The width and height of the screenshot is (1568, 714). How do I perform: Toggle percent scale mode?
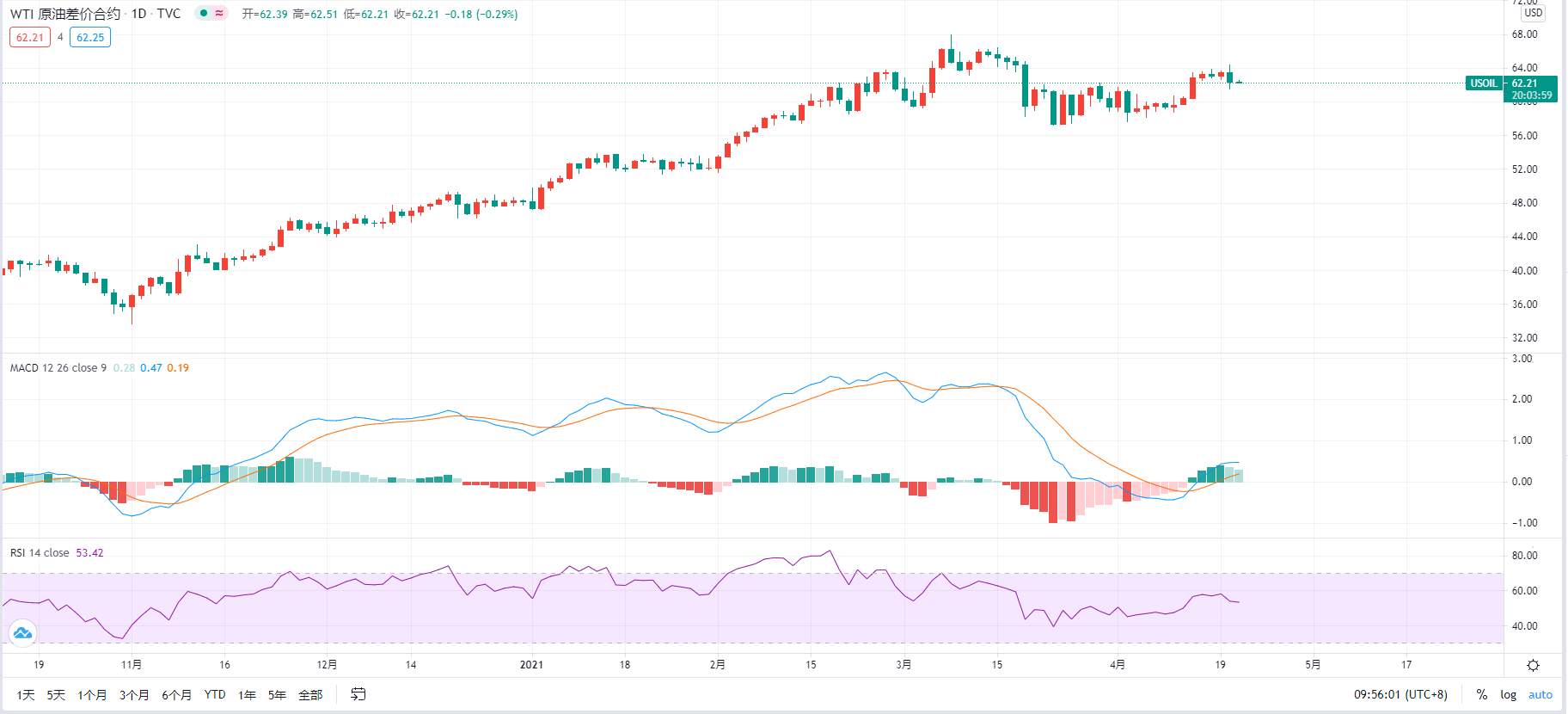(1482, 694)
